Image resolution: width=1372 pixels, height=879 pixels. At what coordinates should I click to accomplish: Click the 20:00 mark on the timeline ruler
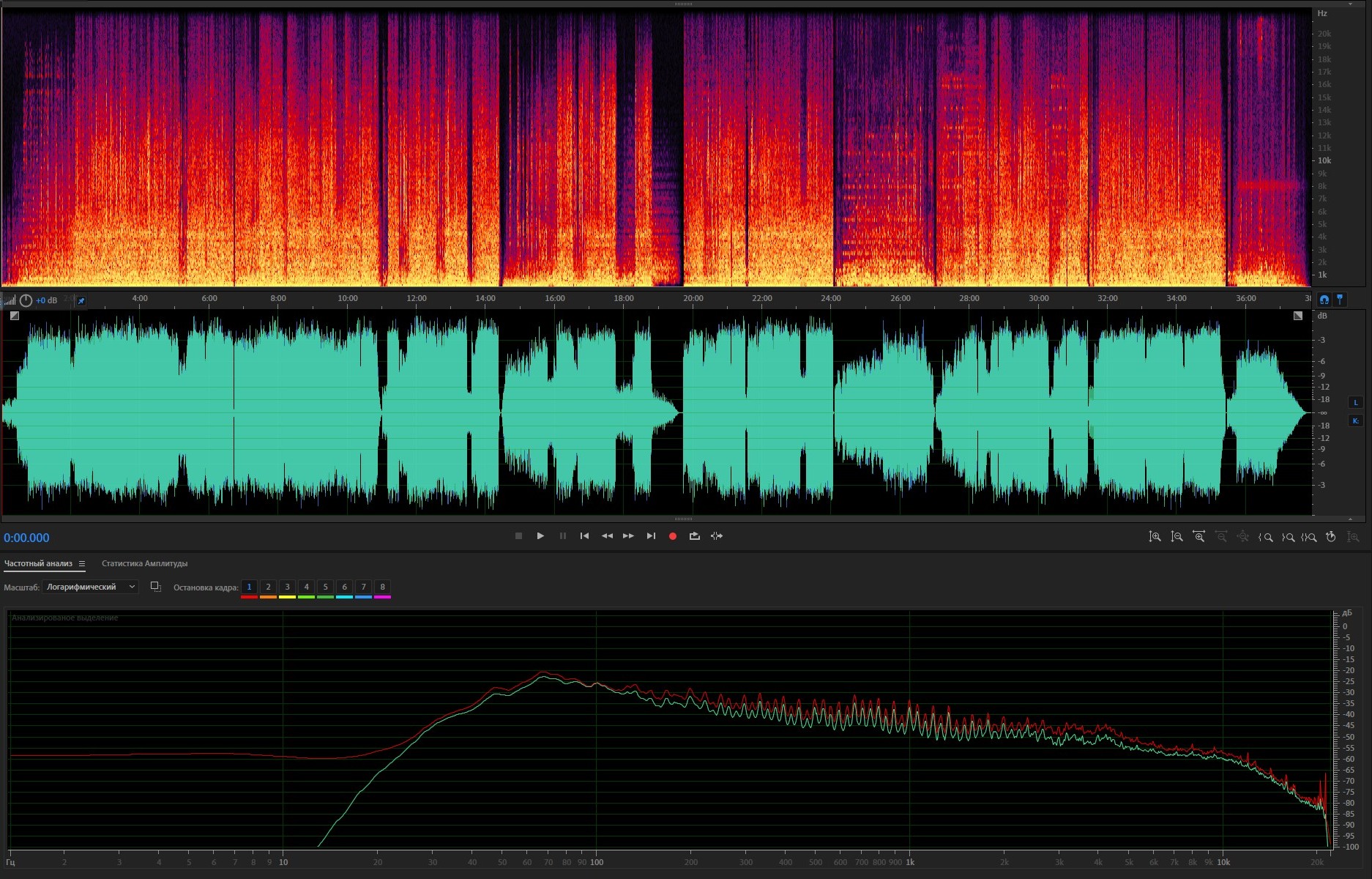tap(693, 299)
